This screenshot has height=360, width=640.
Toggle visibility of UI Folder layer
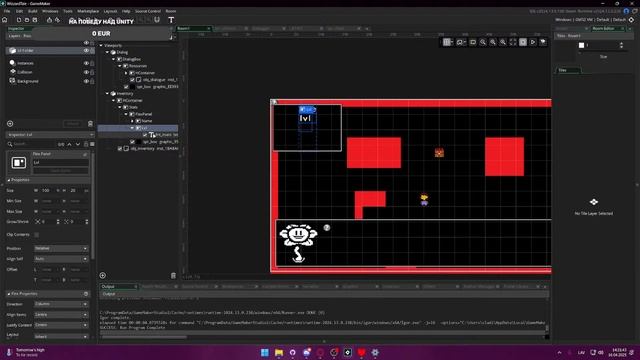(86, 51)
